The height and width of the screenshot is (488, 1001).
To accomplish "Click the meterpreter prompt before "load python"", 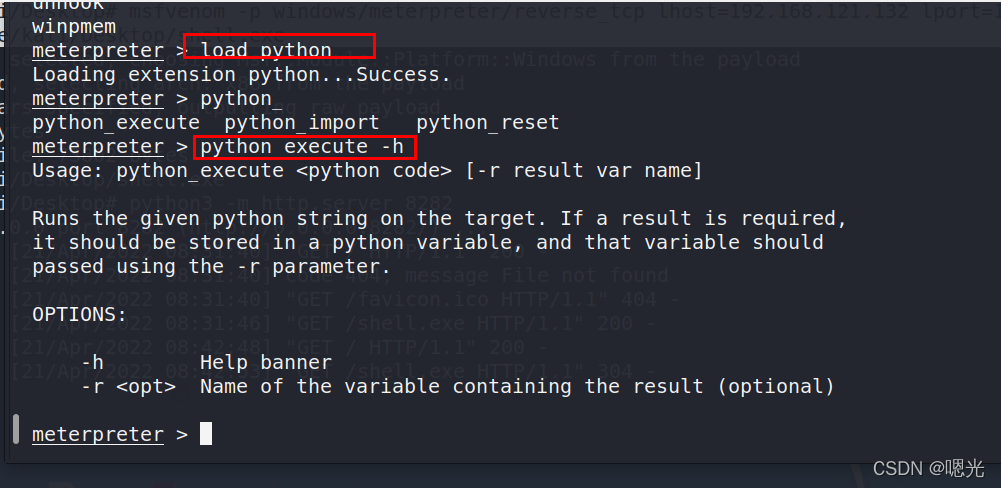I will [x=97, y=50].
